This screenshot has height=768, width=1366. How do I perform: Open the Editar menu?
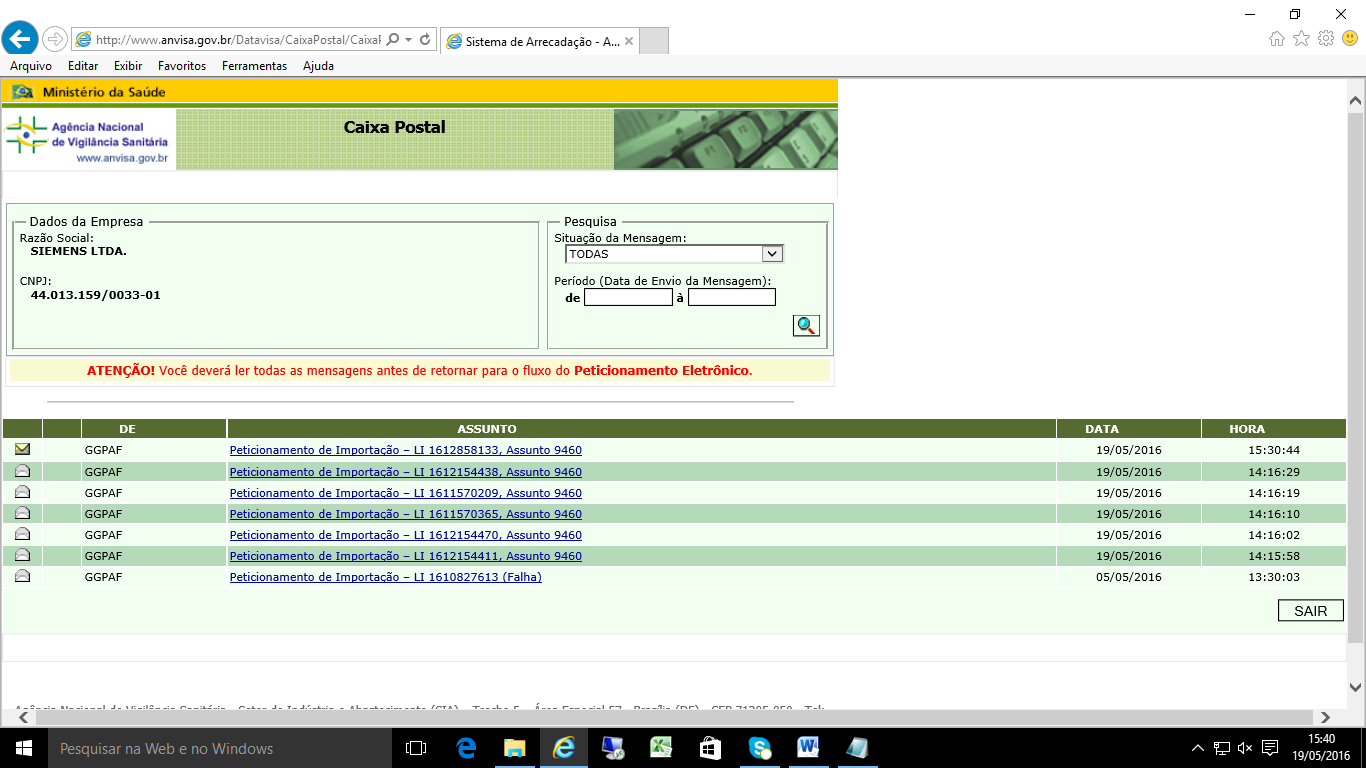pyautogui.click(x=83, y=66)
